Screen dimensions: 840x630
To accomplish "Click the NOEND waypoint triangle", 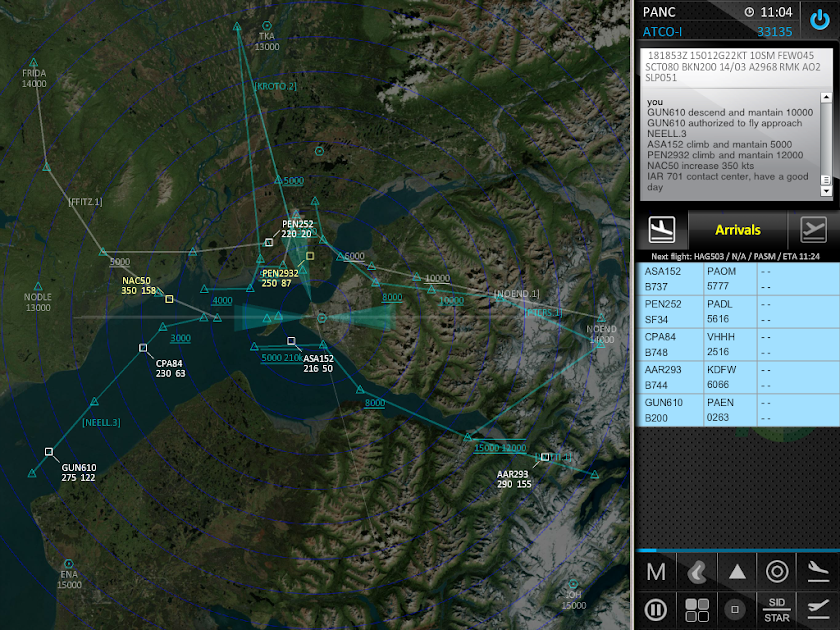I will (601, 318).
